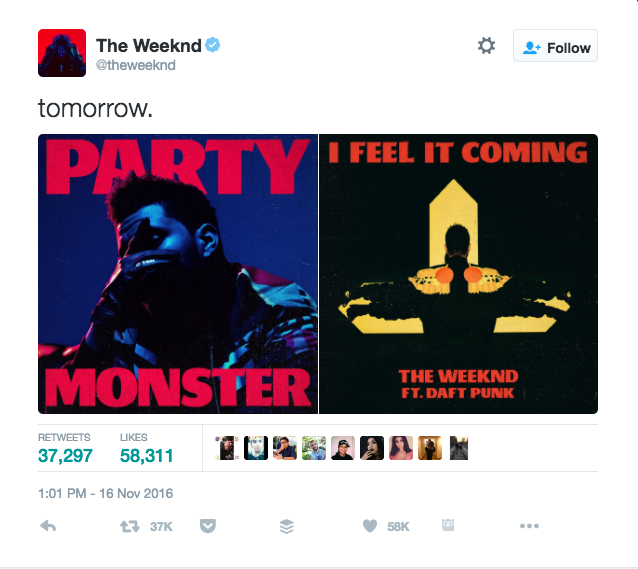Image resolution: width=638 pixels, height=569 pixels.
Task: View The Weeknd profile avatar
Action: [62, 53]
